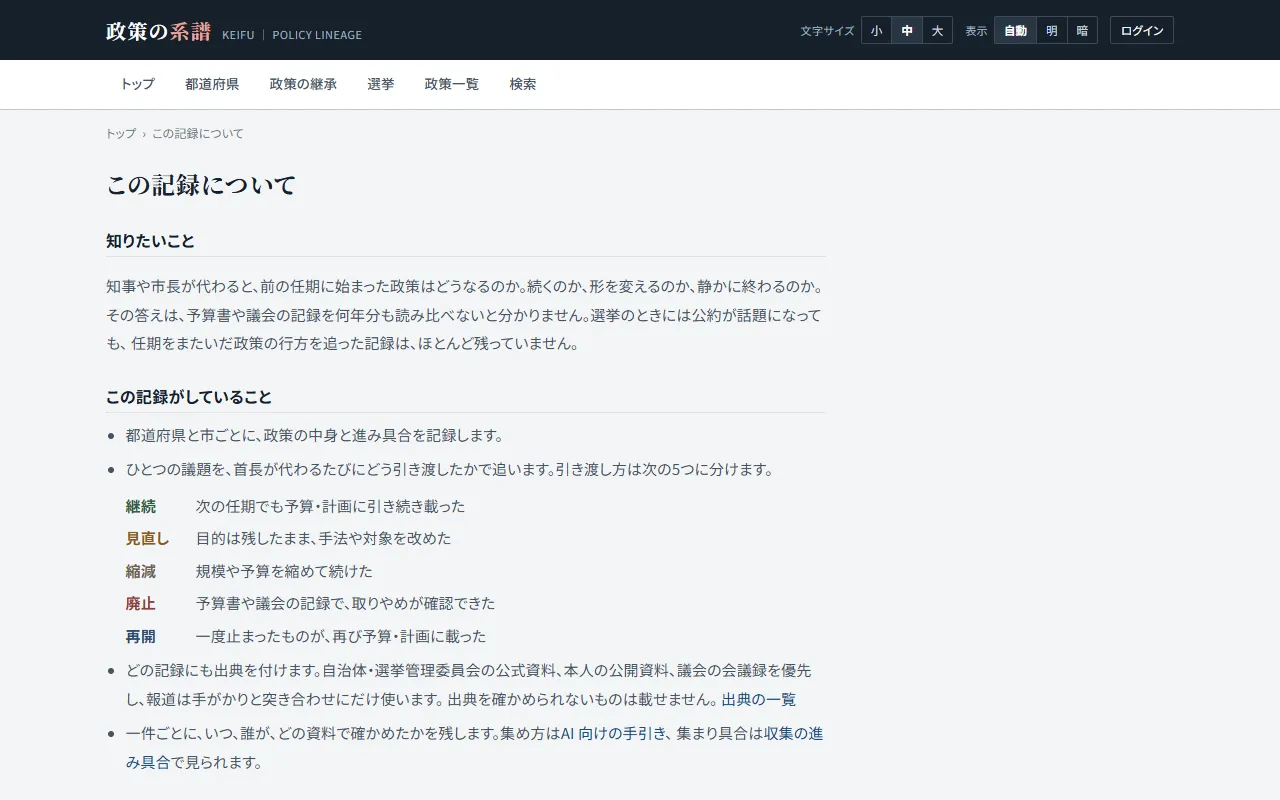Click the 廃止 term label
Viewport: 1280px width, 800px height.
coord(141,603)
